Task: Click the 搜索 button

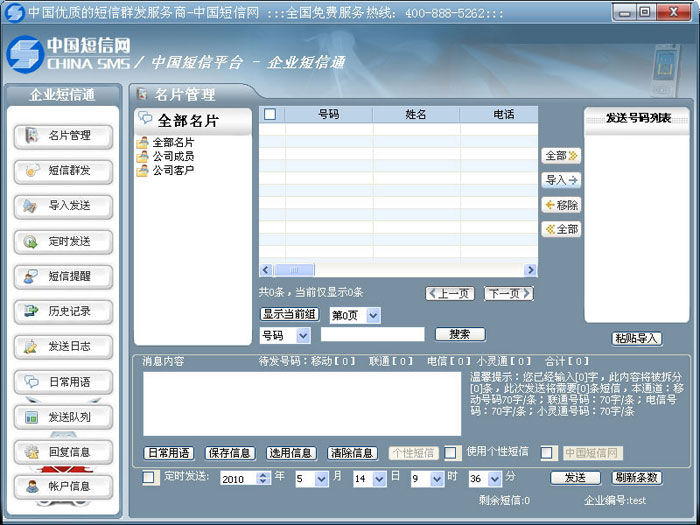Action: click(x=460, y=334)
